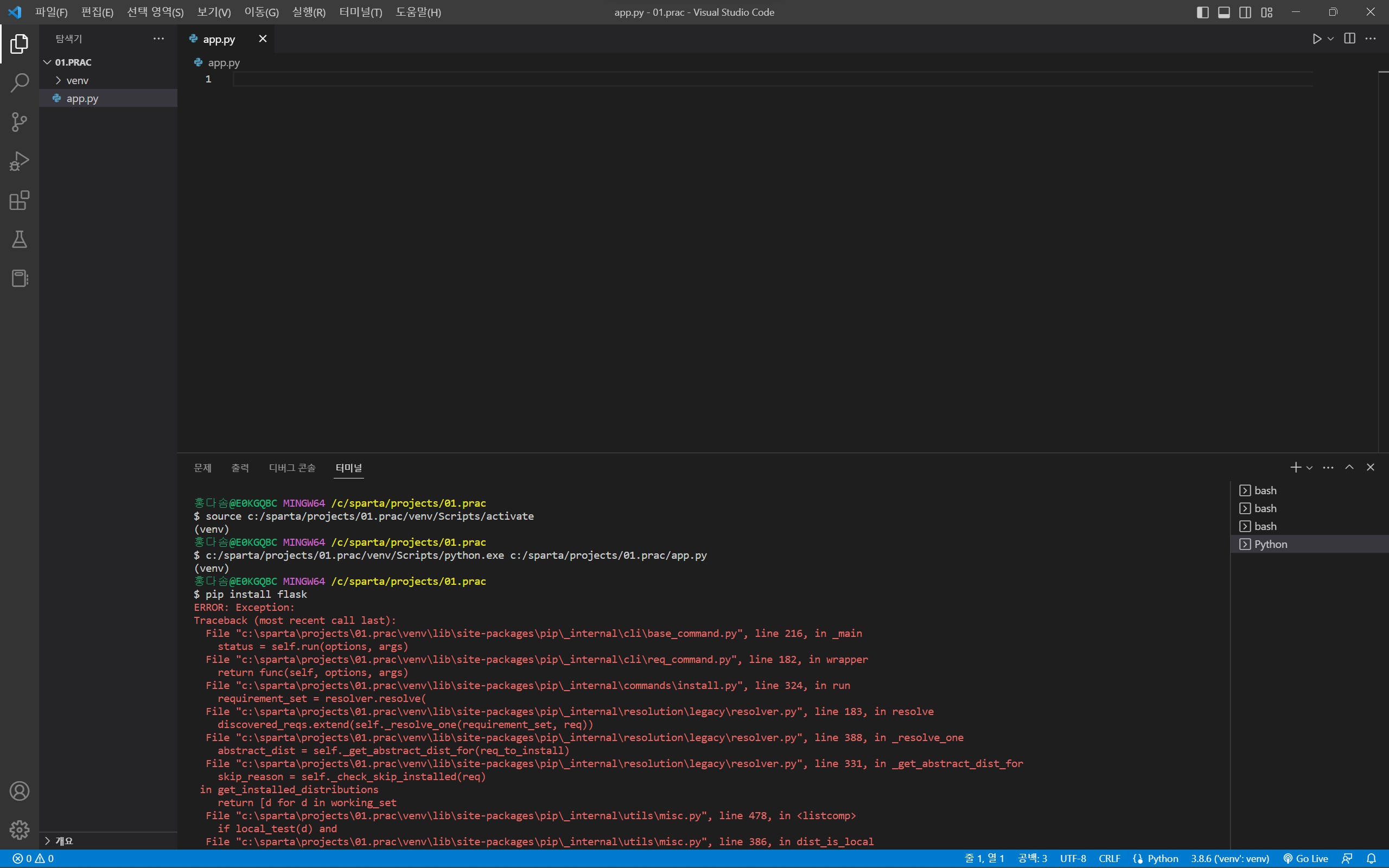1389x868 pixels.
Task: Click the errors and warnings status indicator
Action: coord(33,859)
